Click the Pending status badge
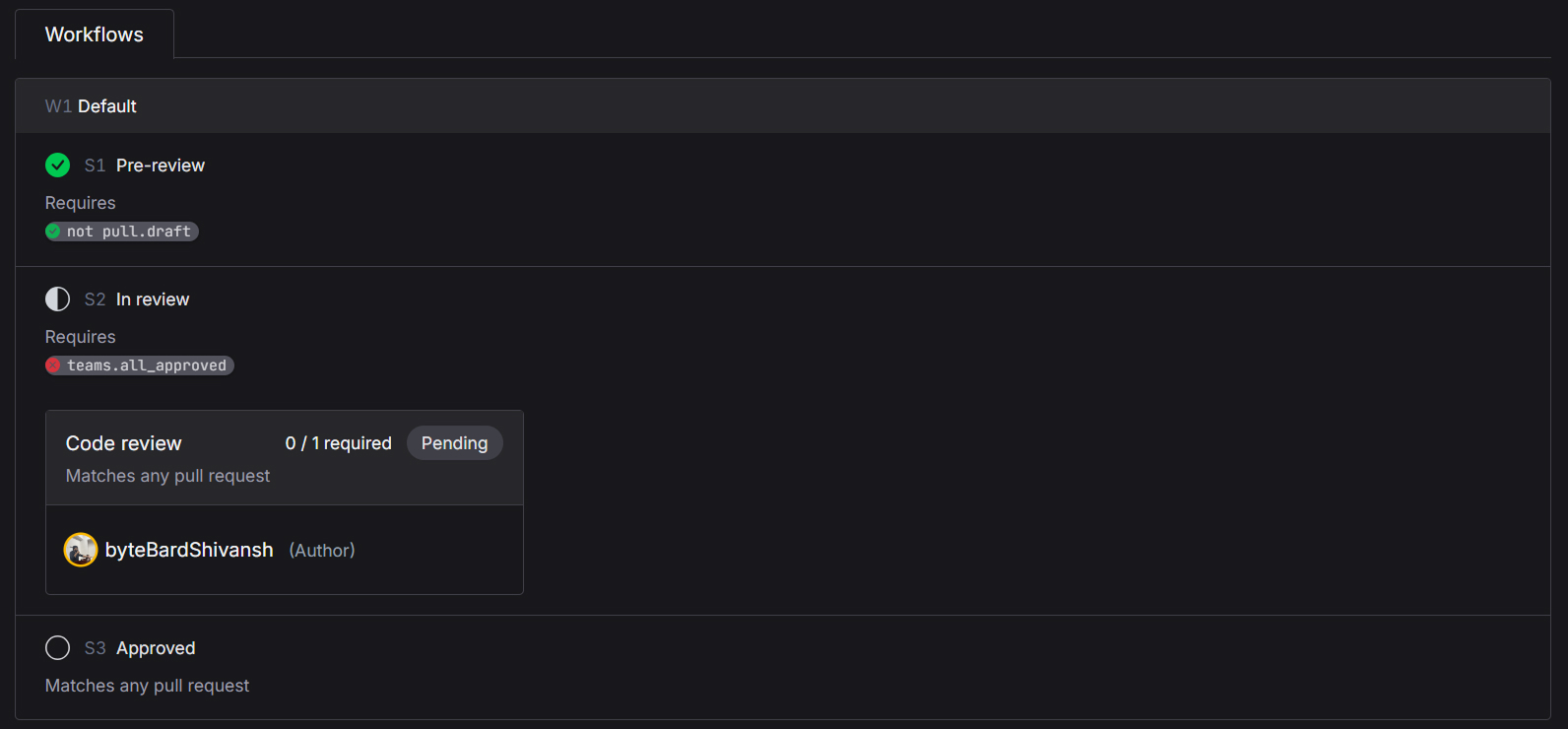The image size is (1568, 729). tap(454, 443)
